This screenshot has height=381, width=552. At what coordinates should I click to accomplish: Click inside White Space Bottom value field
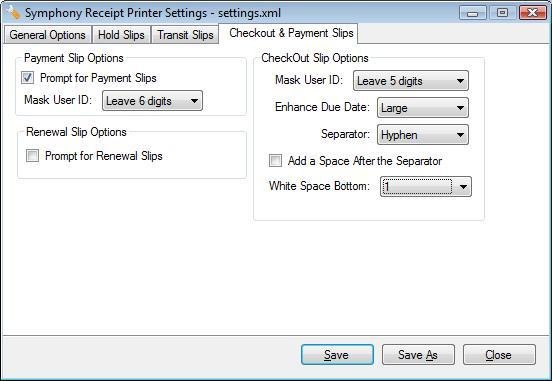[418, 187]
